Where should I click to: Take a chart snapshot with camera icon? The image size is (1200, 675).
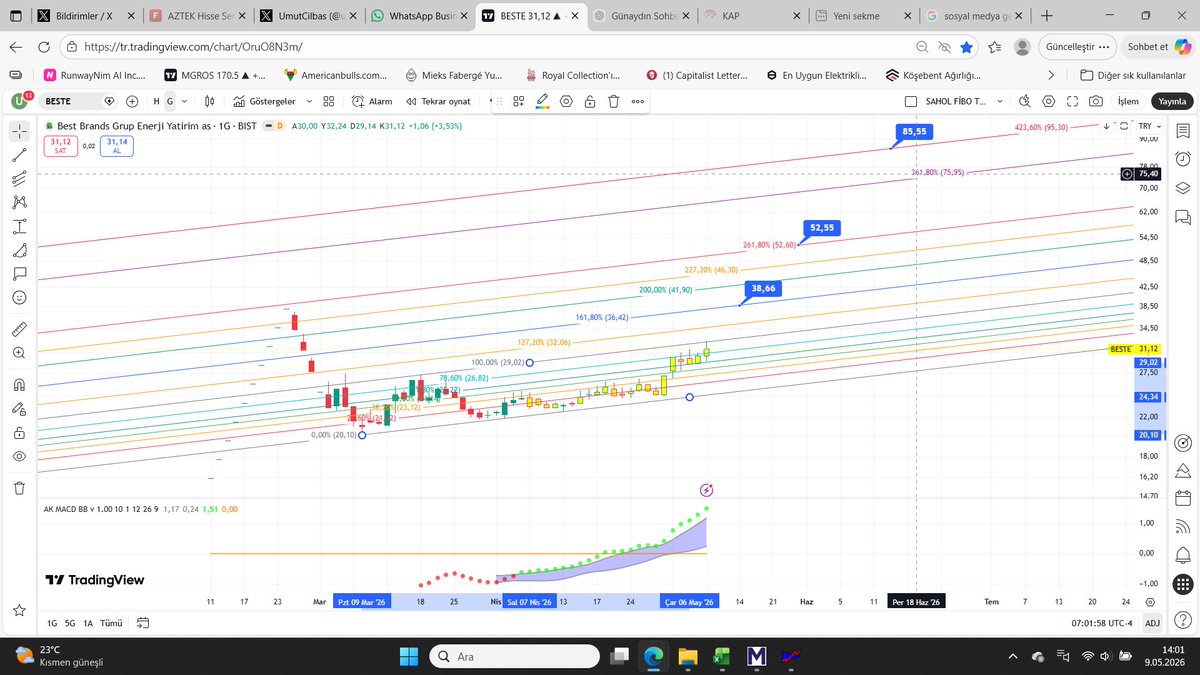(1096, 101)
